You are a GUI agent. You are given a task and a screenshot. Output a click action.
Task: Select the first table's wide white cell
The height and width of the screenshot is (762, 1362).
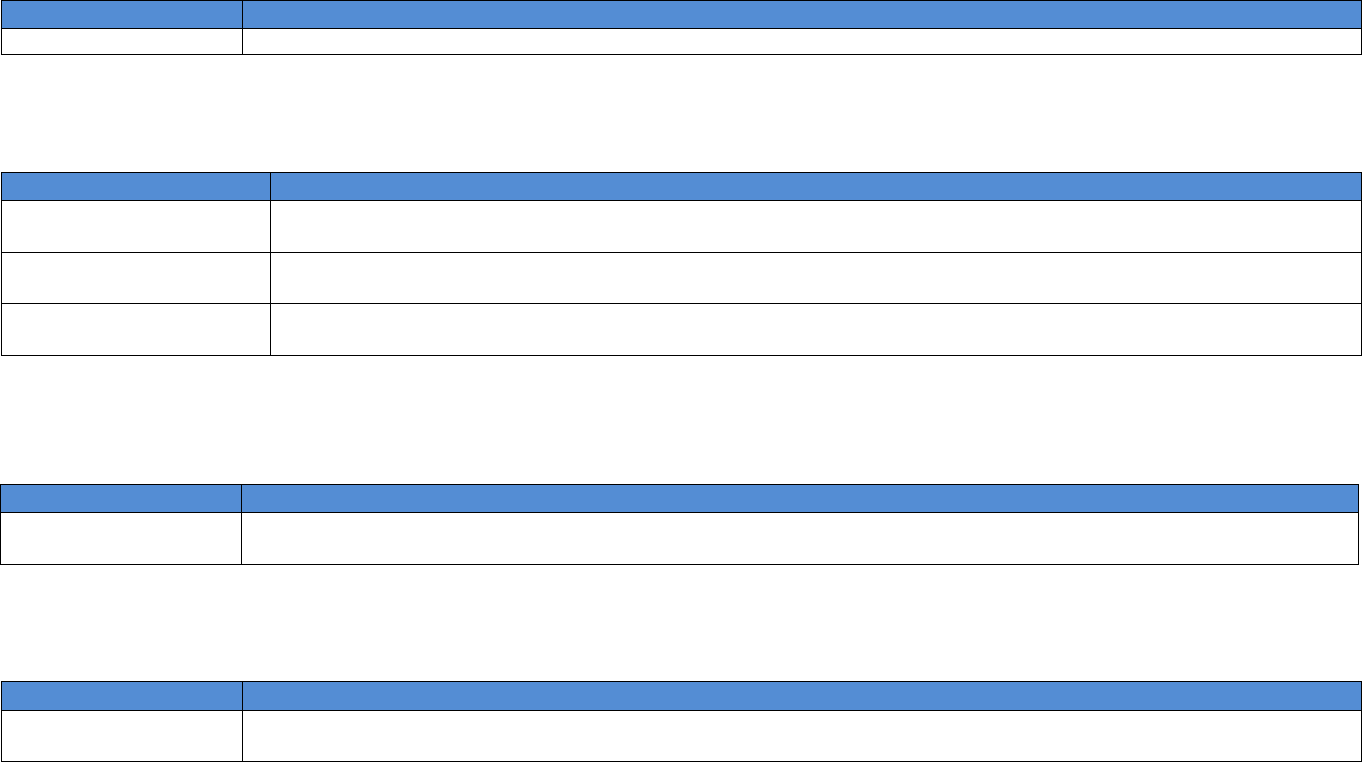[x=801, y=41]
